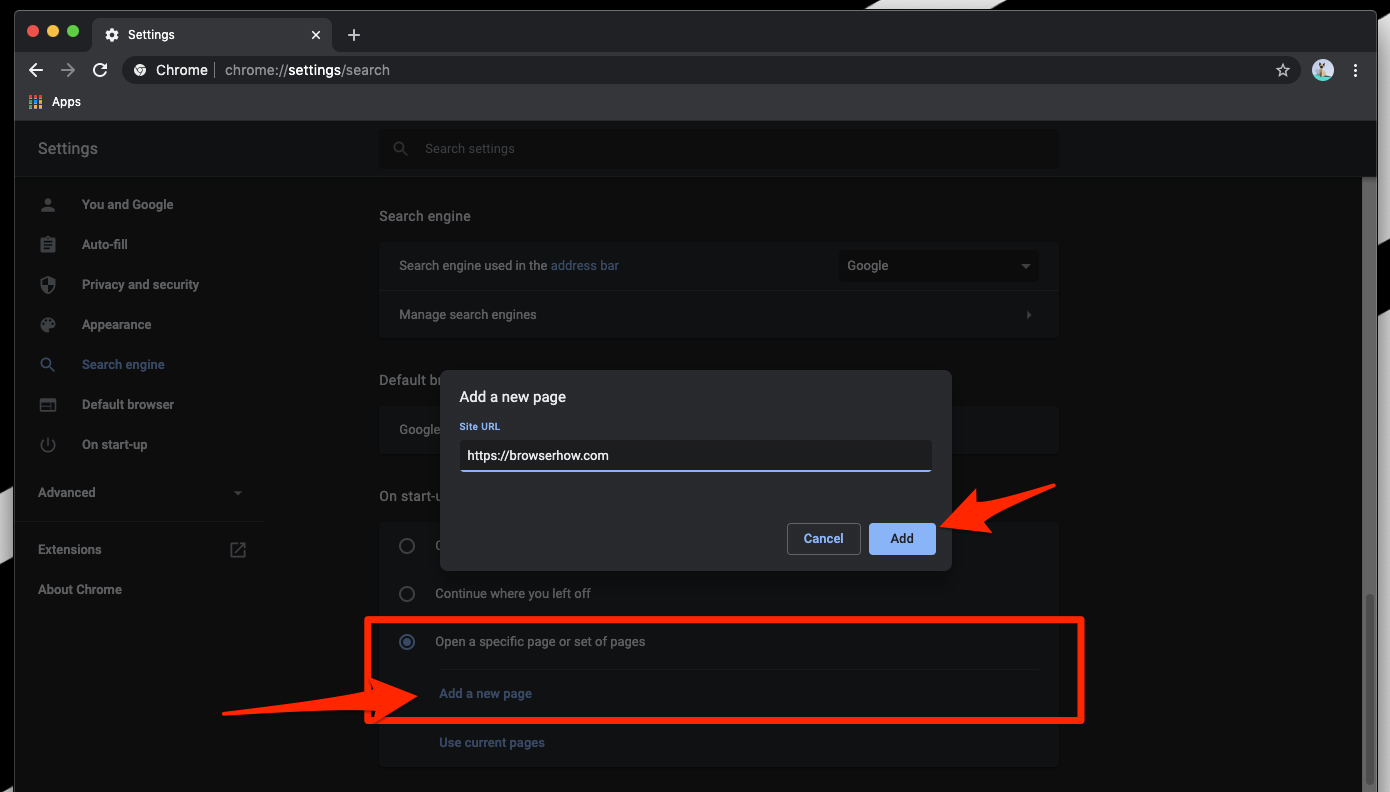Screen dimensions: 1390x792
Task: Click Add a new page link
Action: tap(485, 694)
